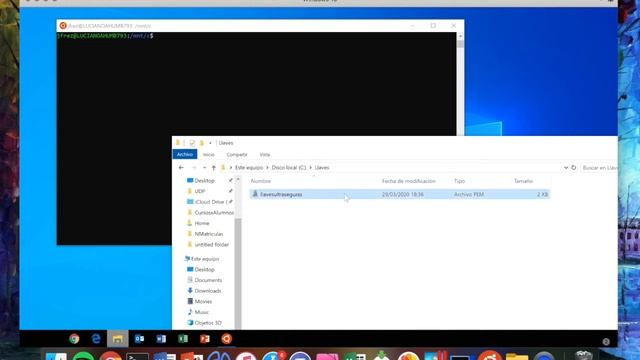Image resolution: width=640 pixels, height=360 pixels.
Task: Click the Archivo PEM type cell
Action: coord(469,195)
